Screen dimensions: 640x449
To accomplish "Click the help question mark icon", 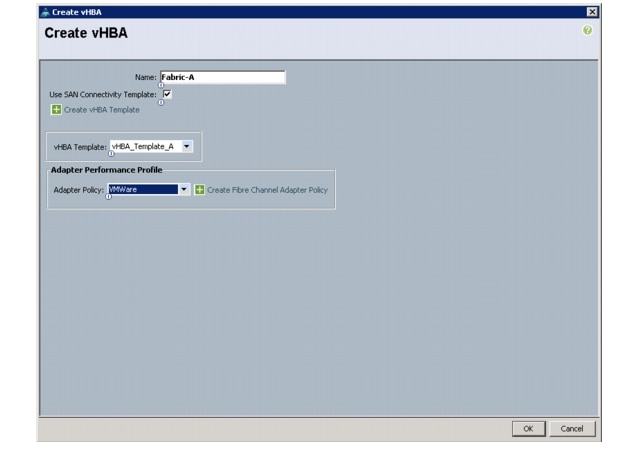I will point(587,30).
